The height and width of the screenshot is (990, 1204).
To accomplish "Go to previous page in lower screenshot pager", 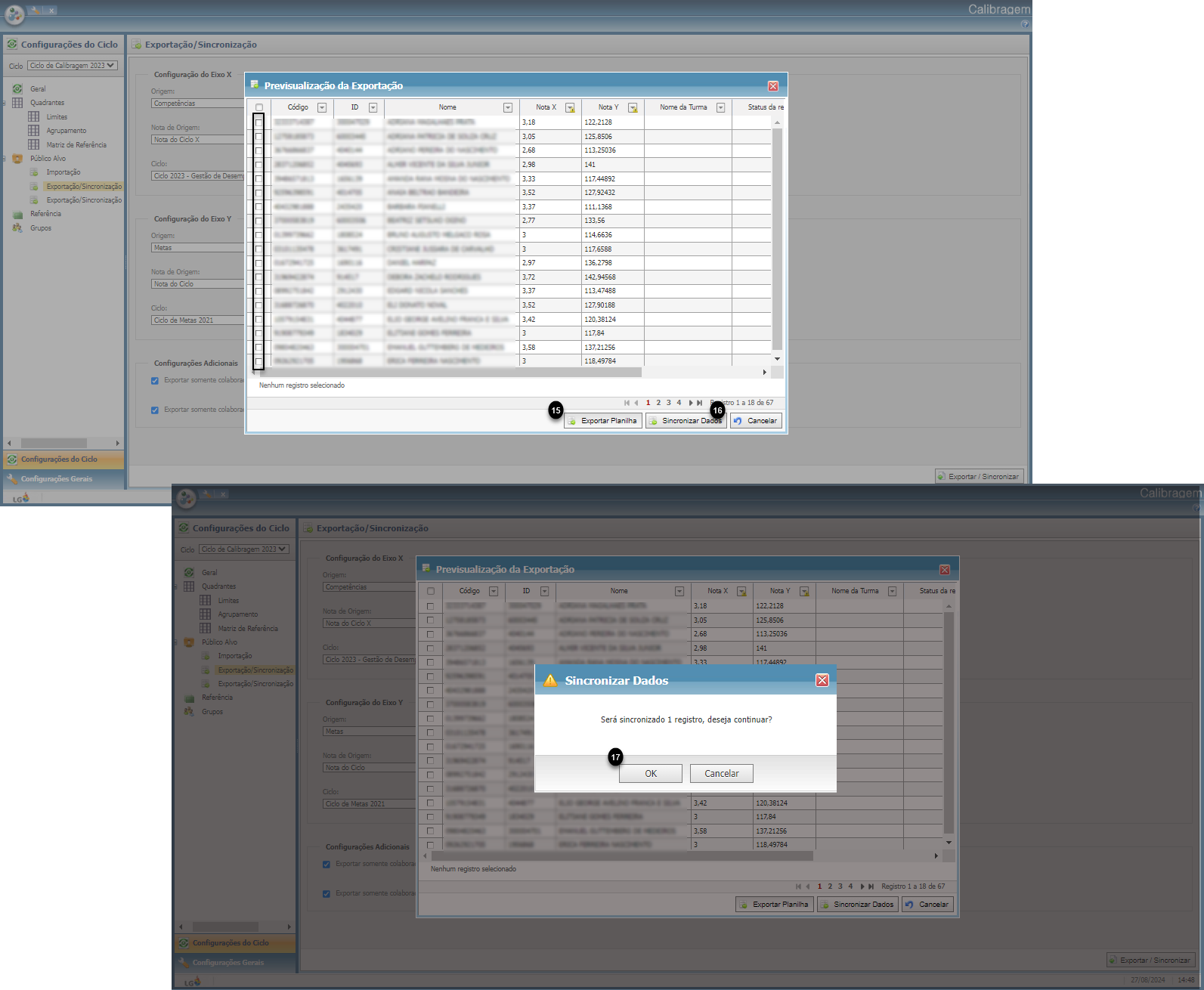I will pyautogui.click(x=808, y=886).
